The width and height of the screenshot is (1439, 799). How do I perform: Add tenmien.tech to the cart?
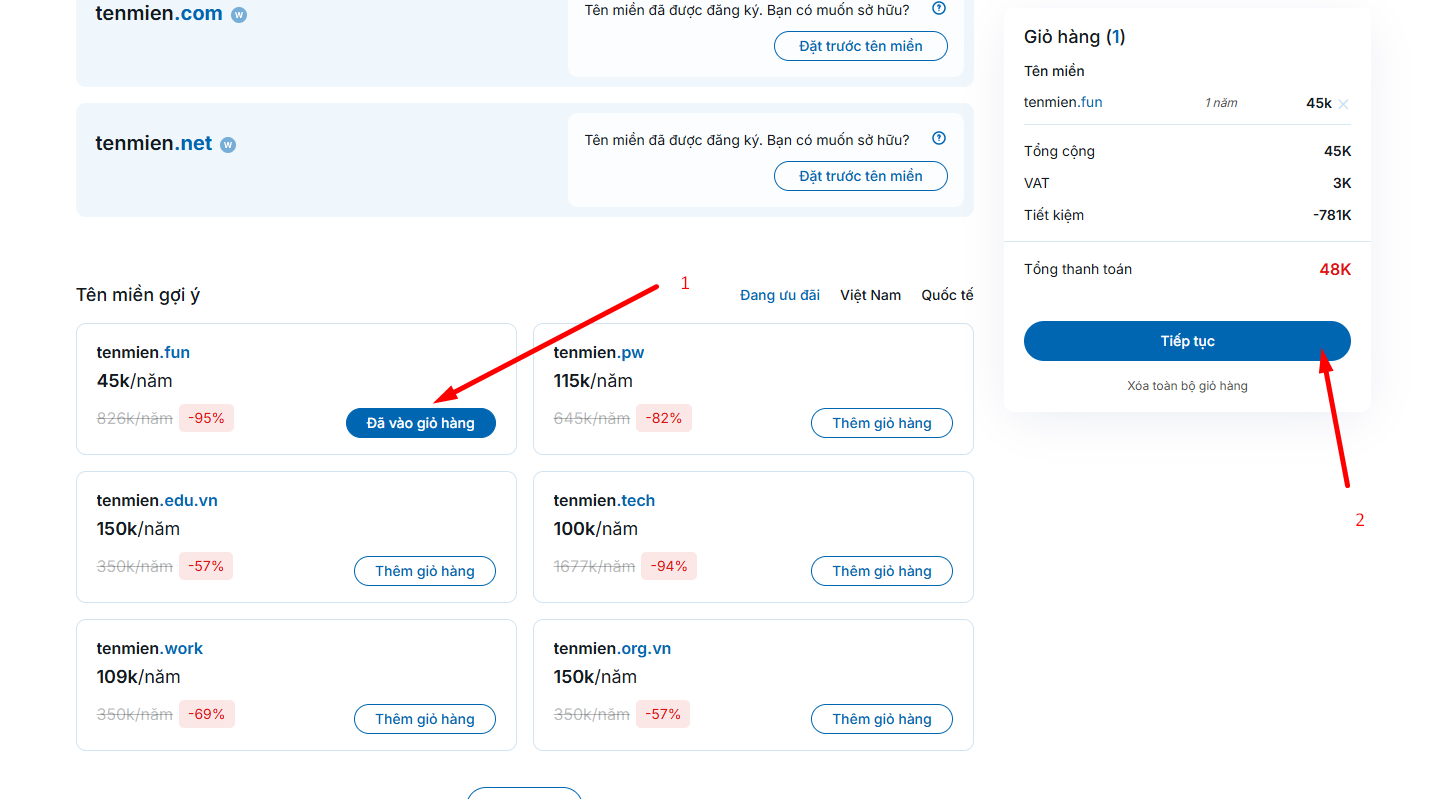coord(881,571)
